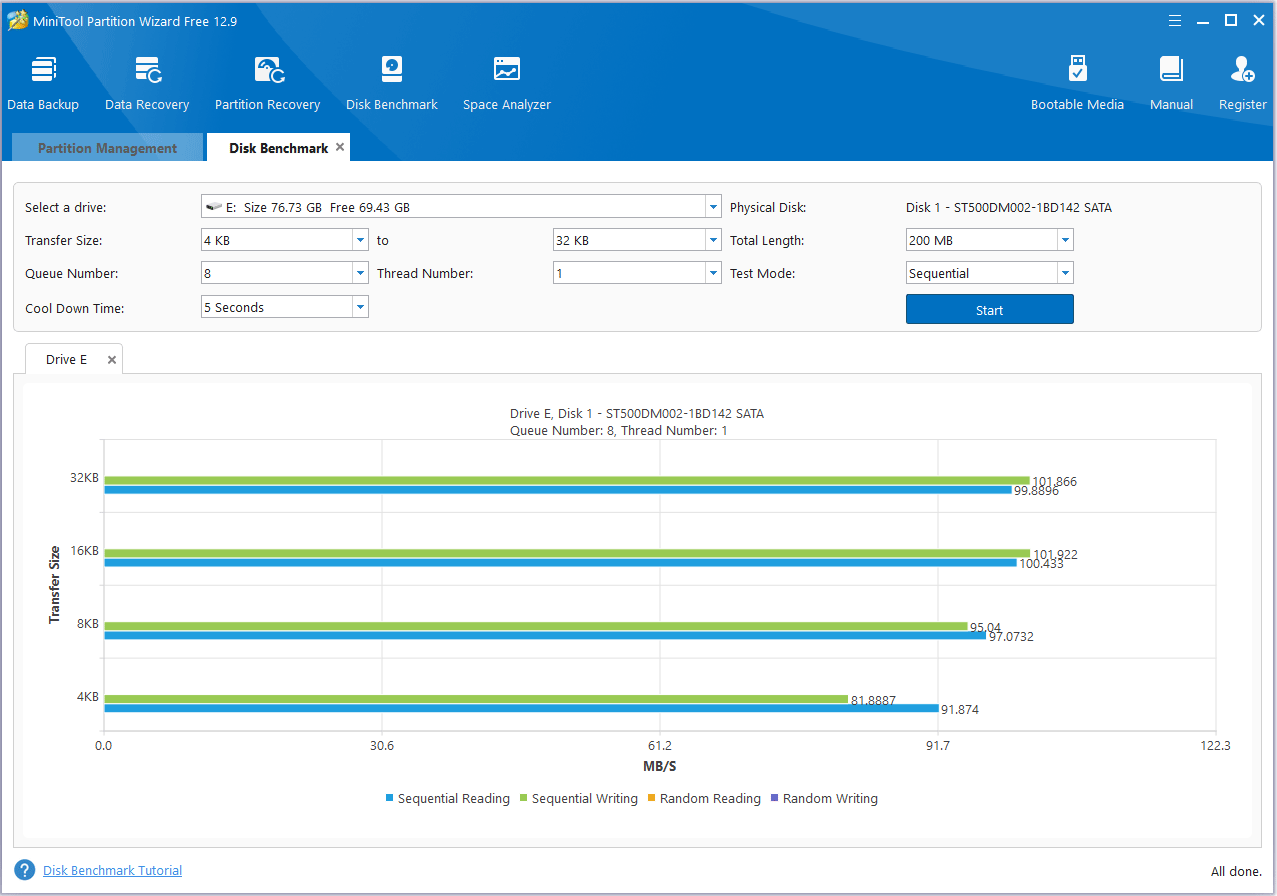Switch to the Partition Management tab
Screen dimensions: 1277x896
point(106,147)
